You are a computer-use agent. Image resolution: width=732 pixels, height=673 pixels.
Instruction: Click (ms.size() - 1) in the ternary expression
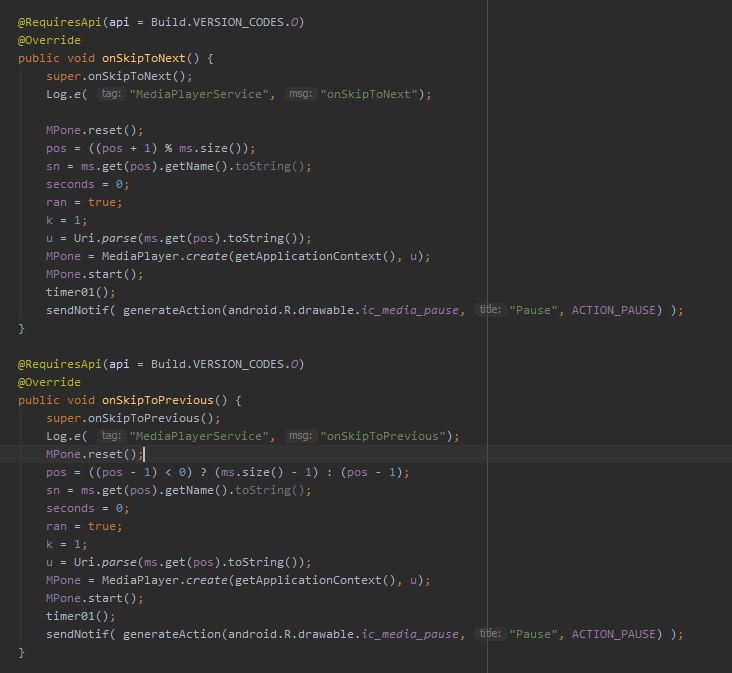pyautogui.click(x=266, y=472)
